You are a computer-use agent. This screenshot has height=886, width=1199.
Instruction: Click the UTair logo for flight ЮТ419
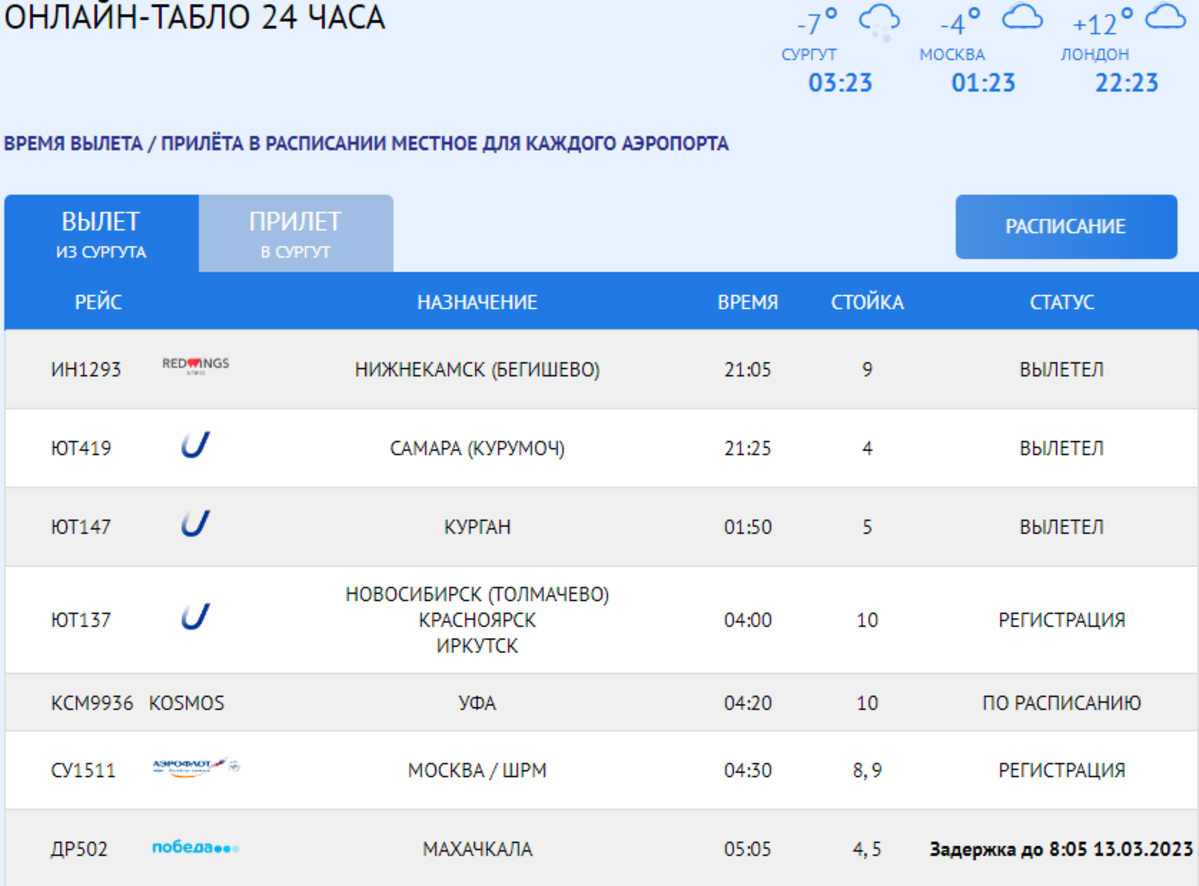point(195,446)
